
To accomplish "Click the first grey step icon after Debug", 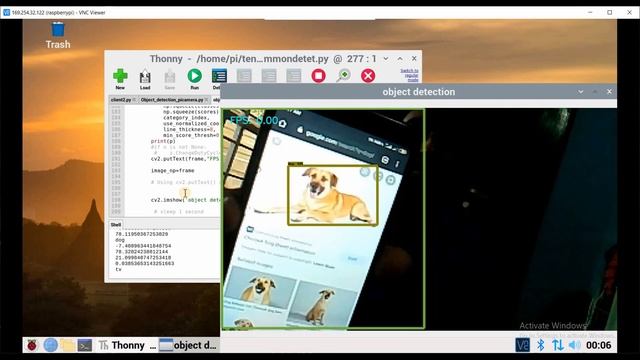I will coord(244,76).
